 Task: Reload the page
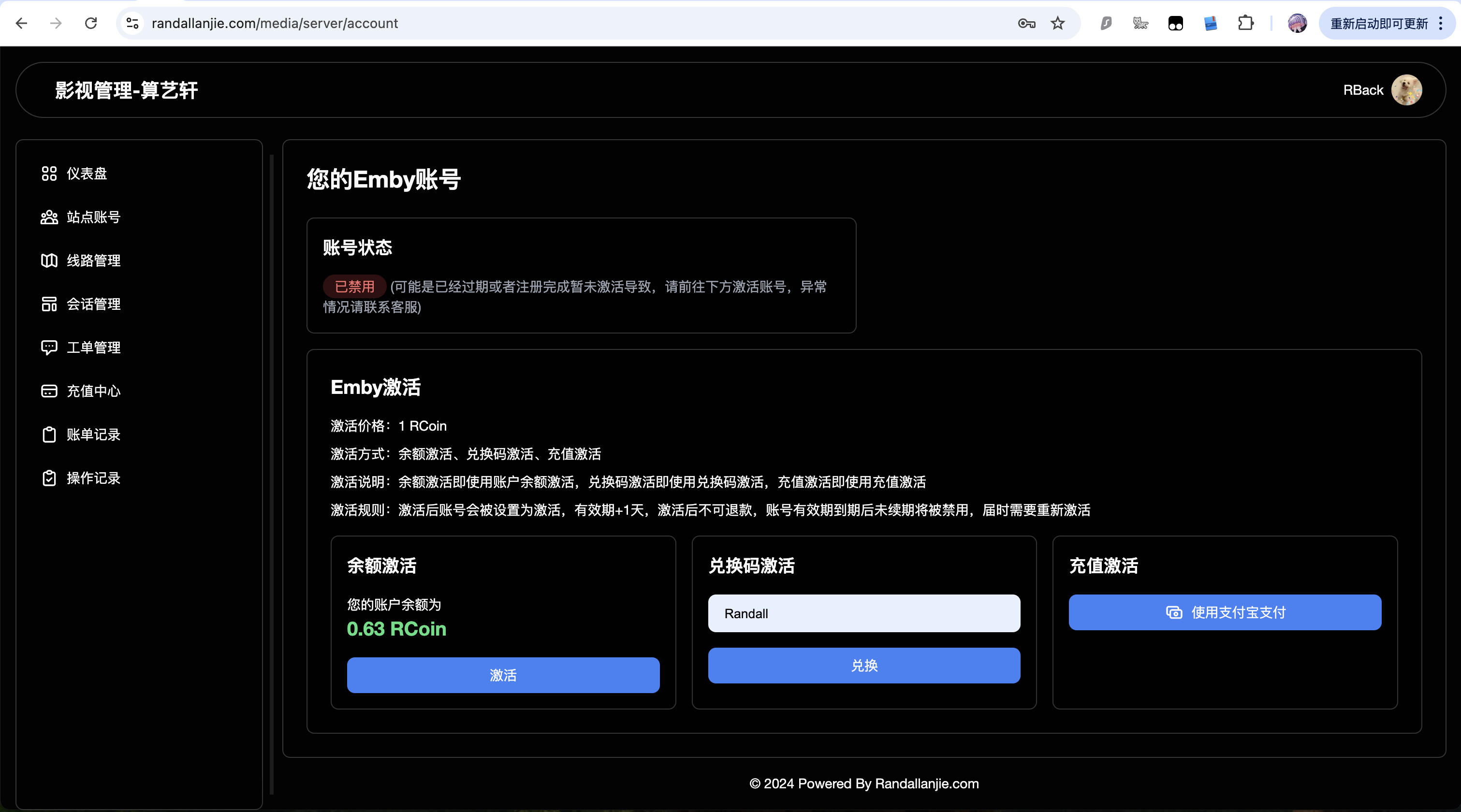pyautogui.click(x=91, y=23)
